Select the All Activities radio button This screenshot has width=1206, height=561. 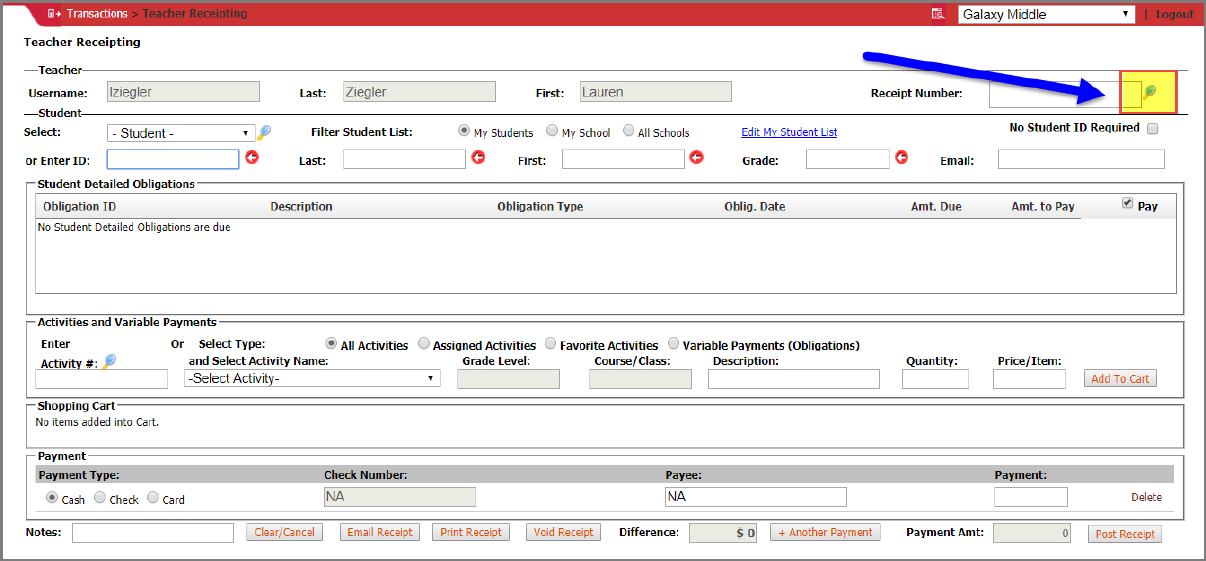331,344
